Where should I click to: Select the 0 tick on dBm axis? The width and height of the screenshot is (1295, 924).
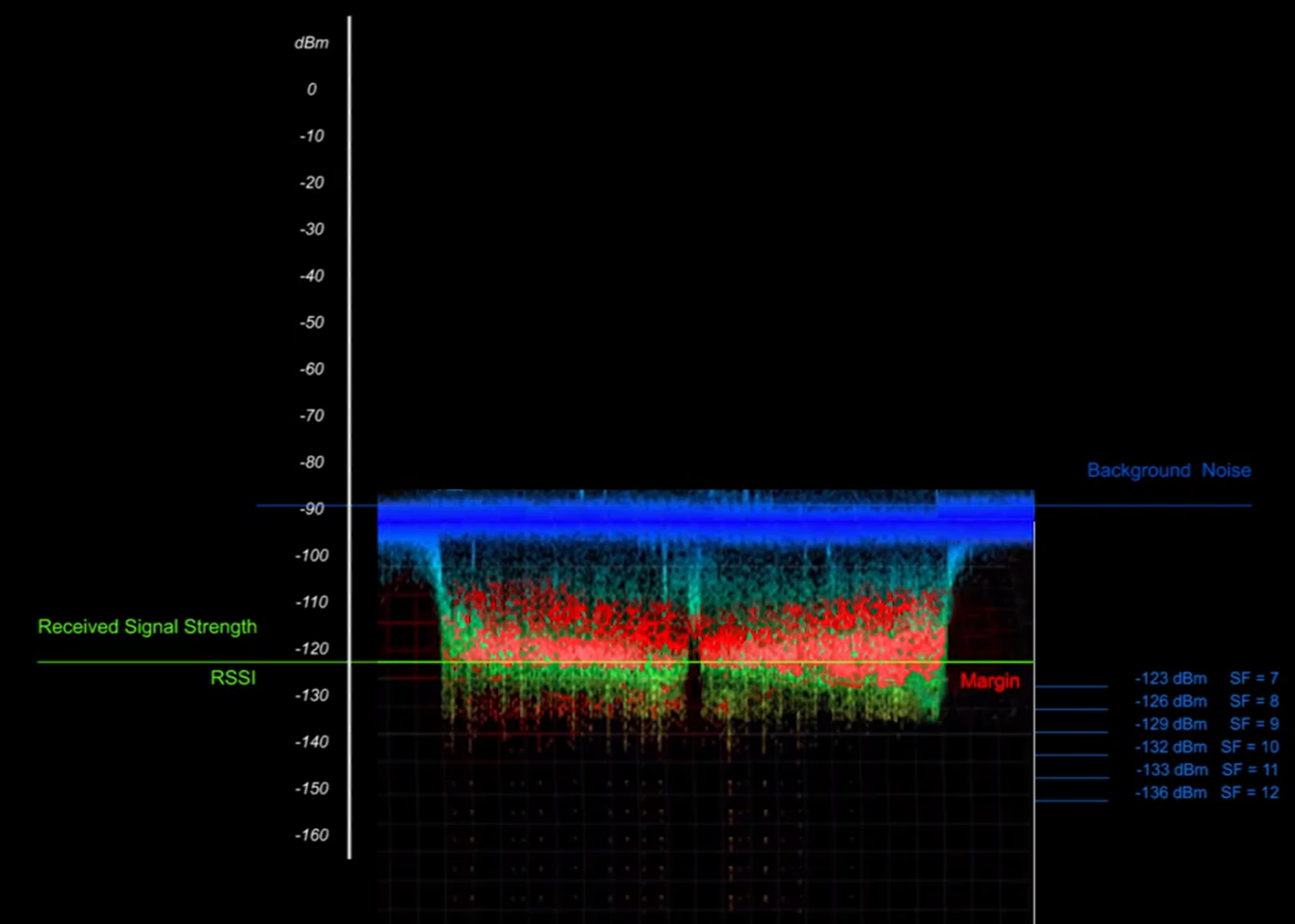(x=312, y=90)
